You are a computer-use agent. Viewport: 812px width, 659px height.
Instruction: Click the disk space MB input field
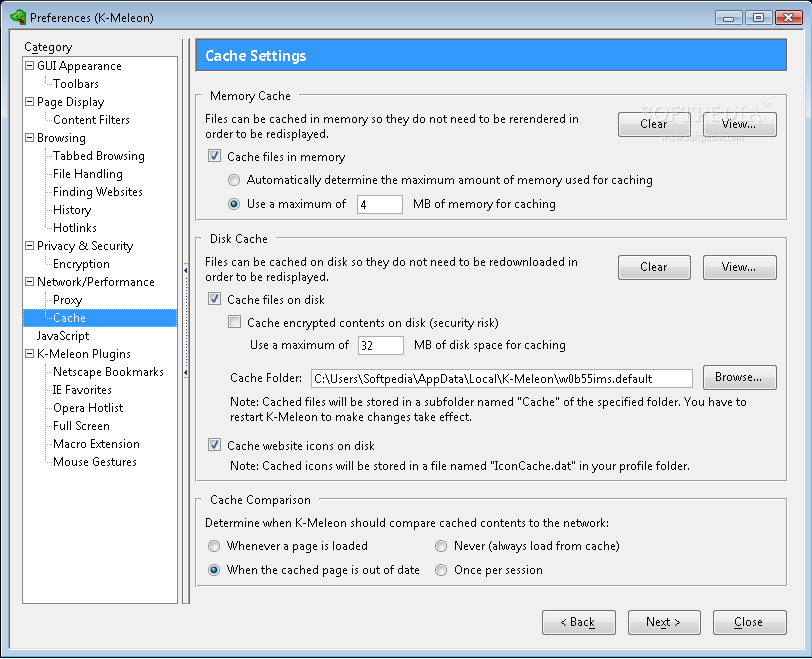pos(381,345)
